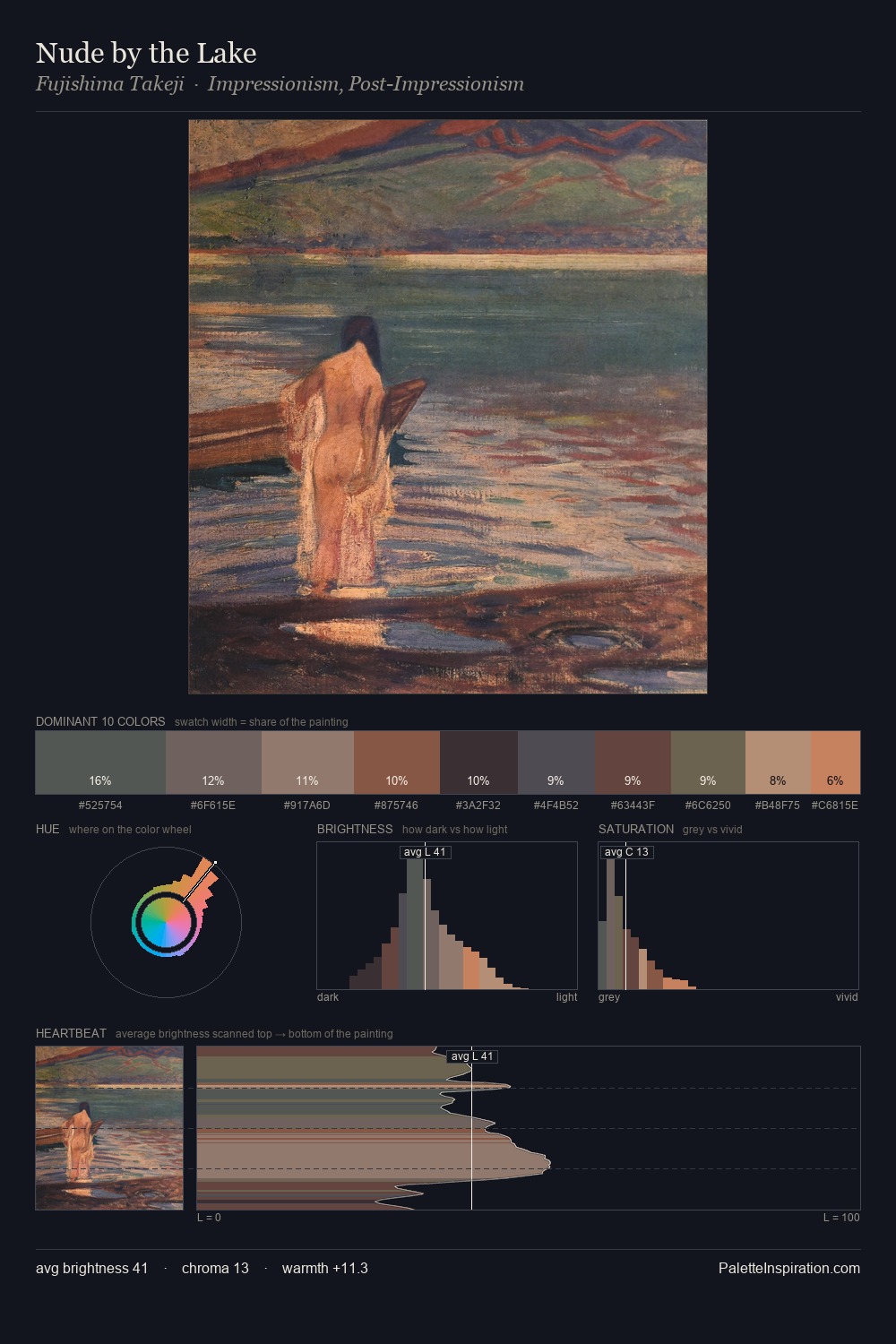Screen dimensions: 896x1344
Task: Click hex code '#875746' label
Action: [397, 806]
